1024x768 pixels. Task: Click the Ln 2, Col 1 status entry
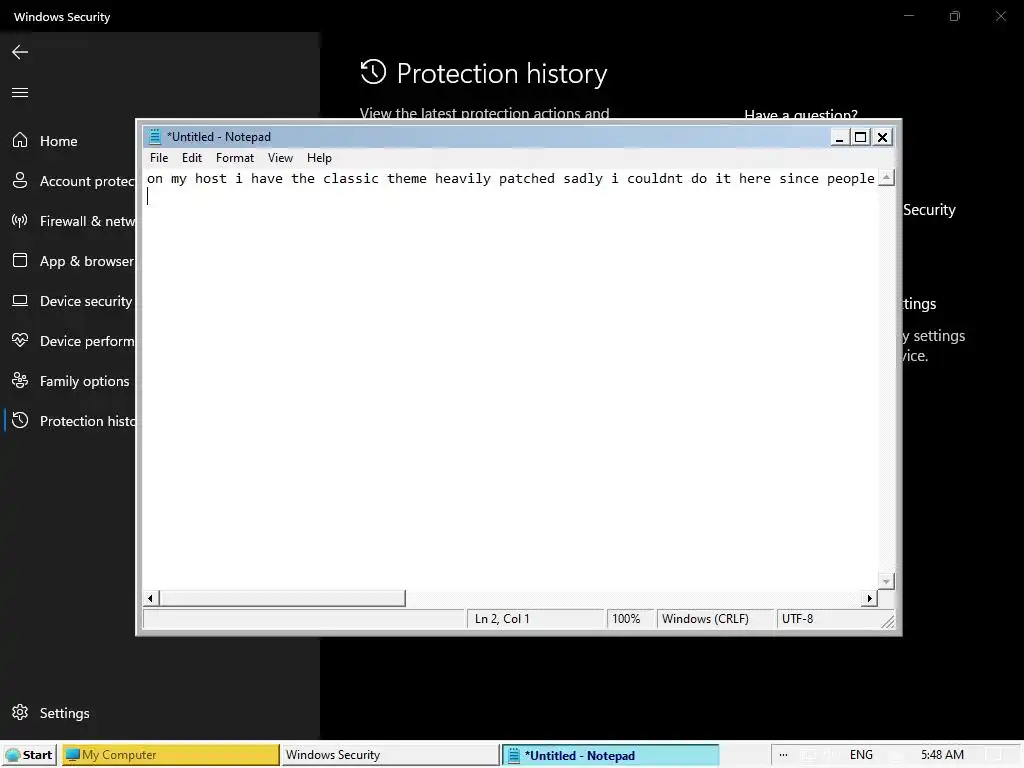[536, 619]
